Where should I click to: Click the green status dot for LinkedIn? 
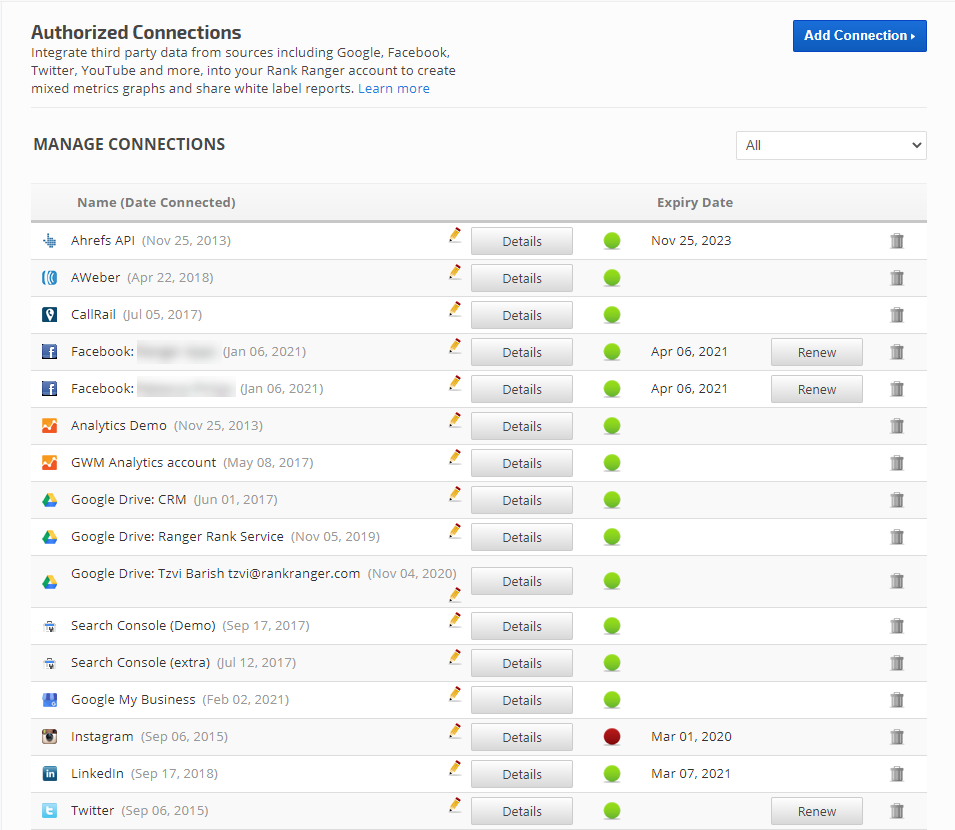(612, 774)
